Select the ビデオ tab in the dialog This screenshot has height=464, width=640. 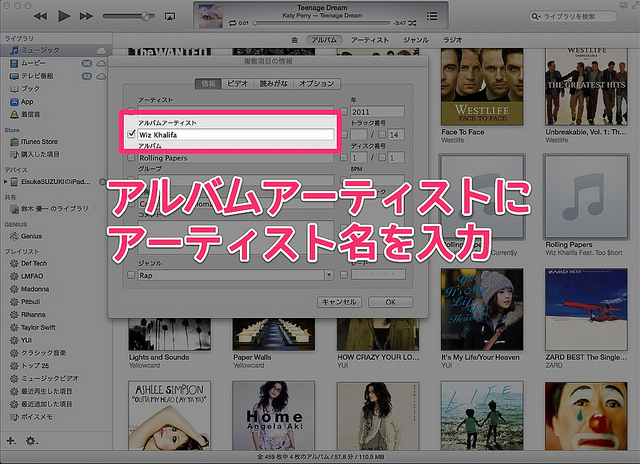238,84
